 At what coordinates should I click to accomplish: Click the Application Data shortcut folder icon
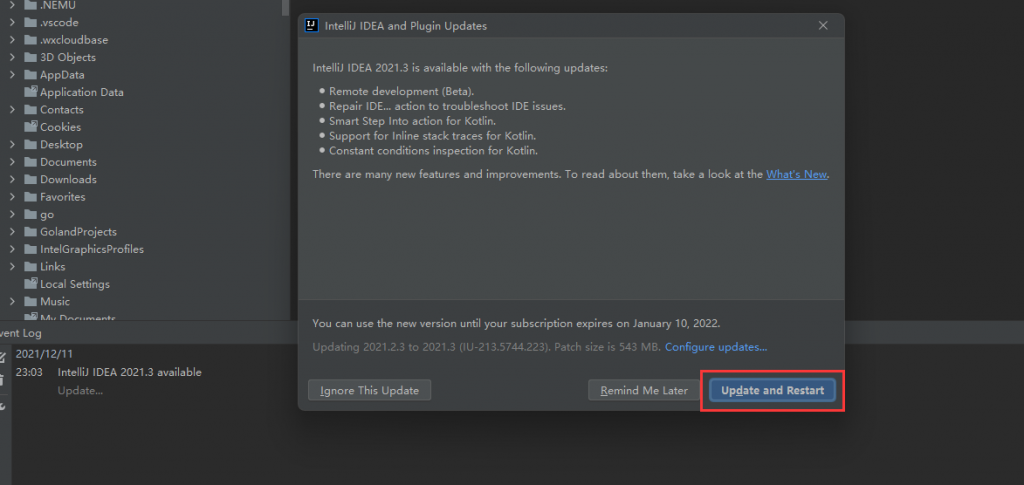tap(30, 92)
